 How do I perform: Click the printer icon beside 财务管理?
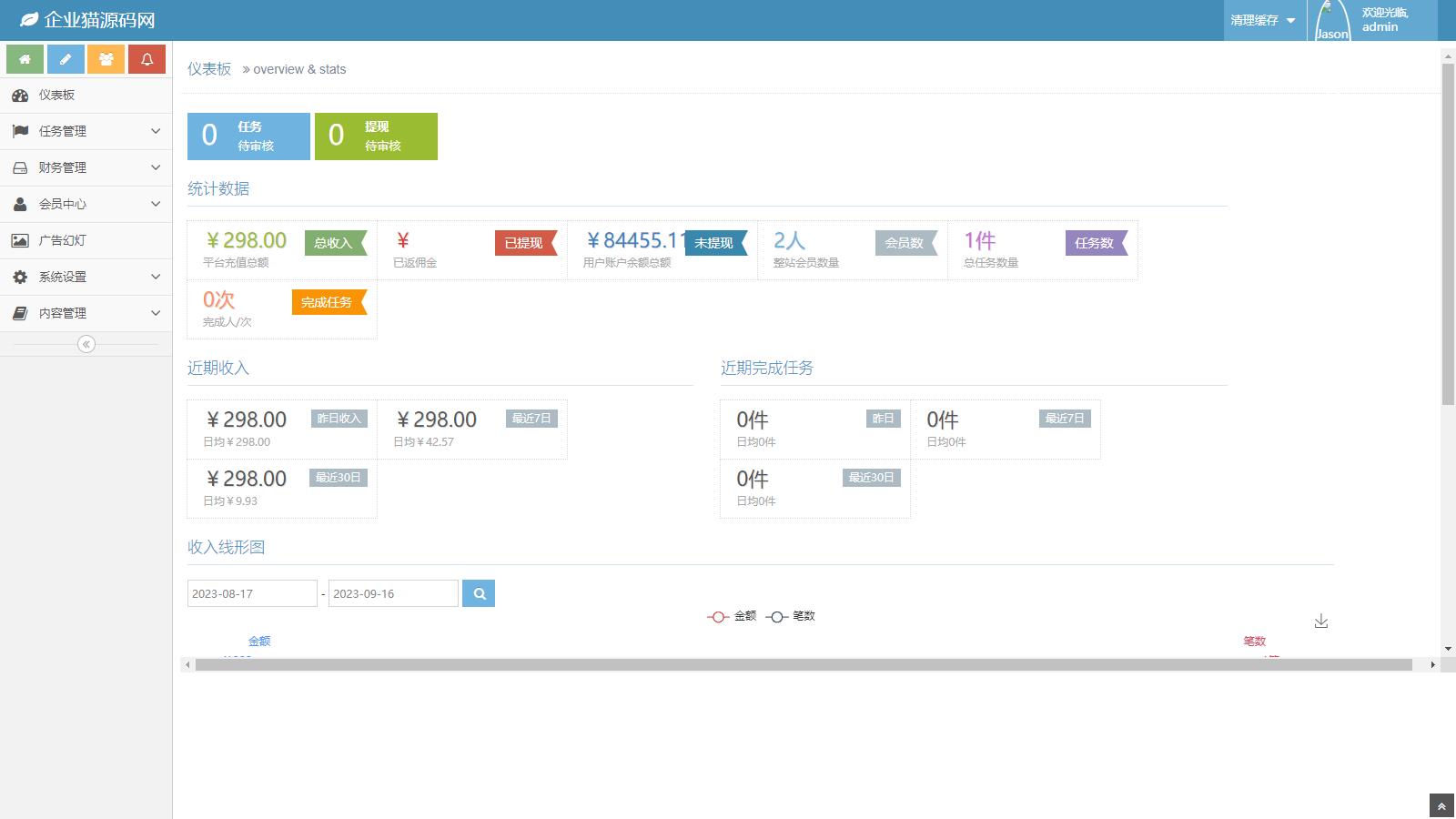[20, 167]
